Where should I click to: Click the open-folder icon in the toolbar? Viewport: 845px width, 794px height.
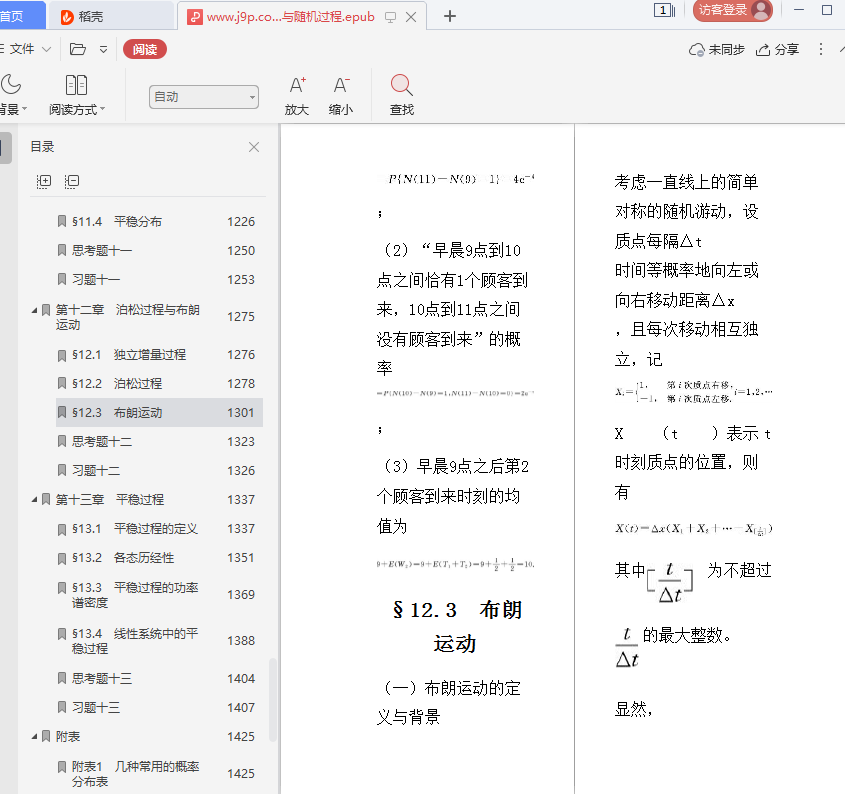78,49
